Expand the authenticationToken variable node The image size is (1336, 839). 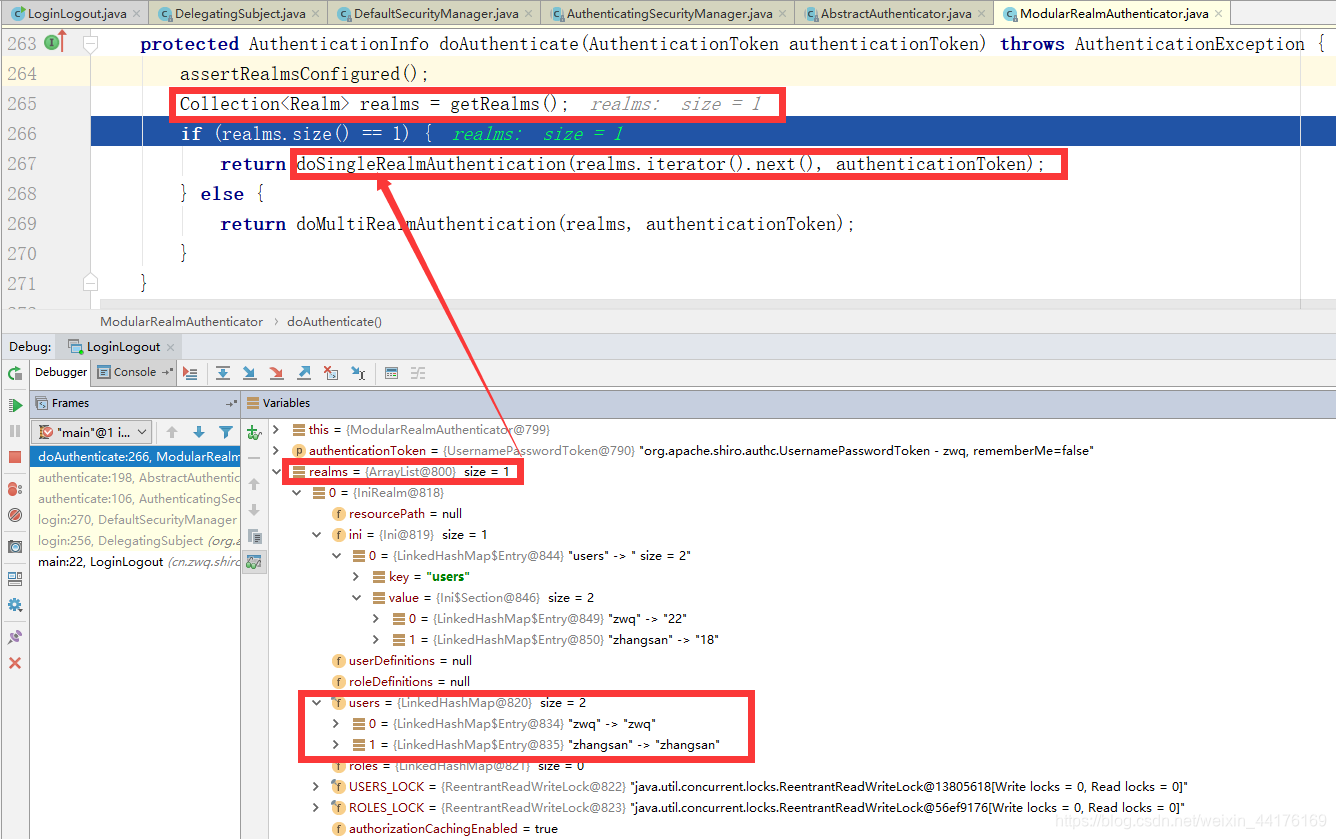click(x=276, y=450)
